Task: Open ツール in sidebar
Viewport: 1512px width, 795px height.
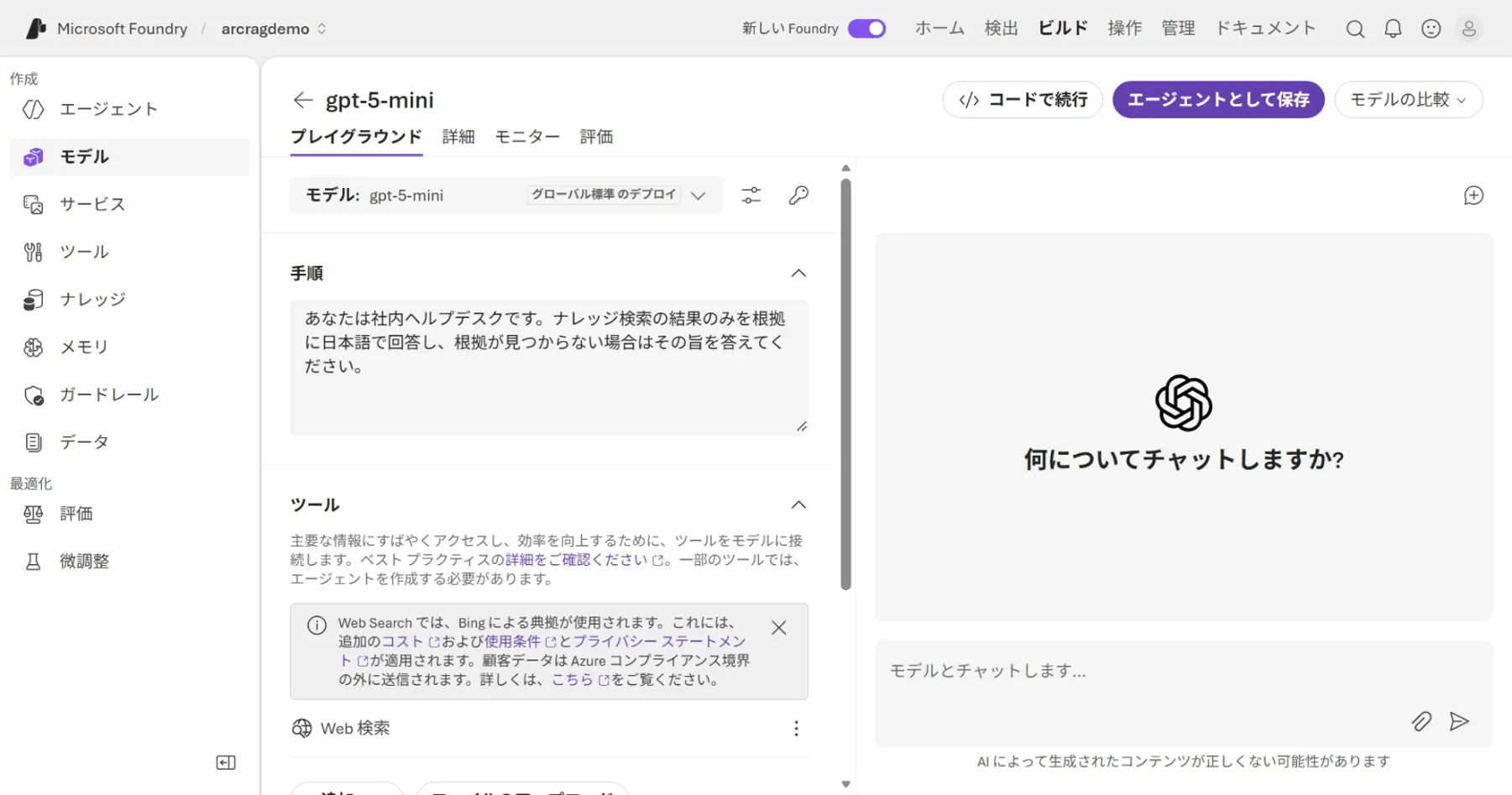Action: click(129, 252)
